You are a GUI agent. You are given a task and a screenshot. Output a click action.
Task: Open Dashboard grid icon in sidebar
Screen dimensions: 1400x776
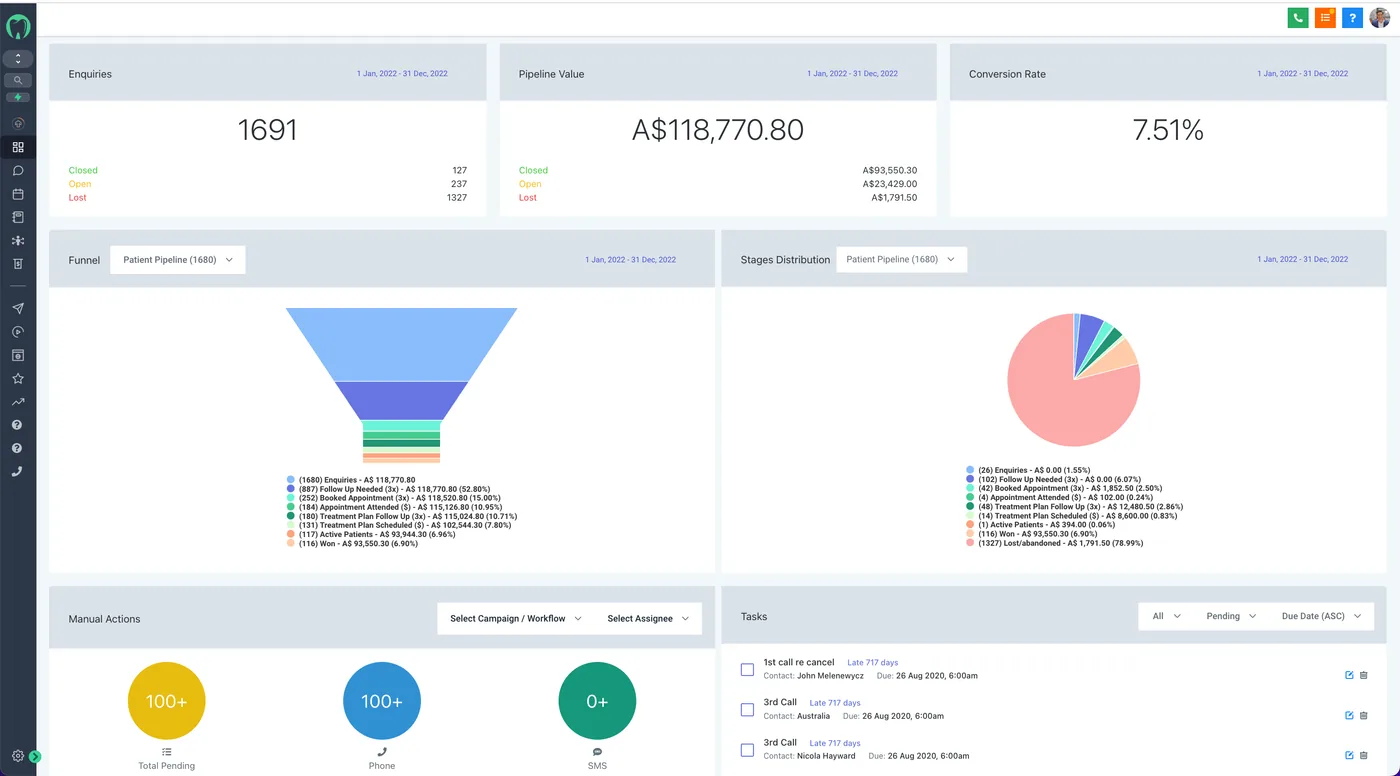click(18, 147)
